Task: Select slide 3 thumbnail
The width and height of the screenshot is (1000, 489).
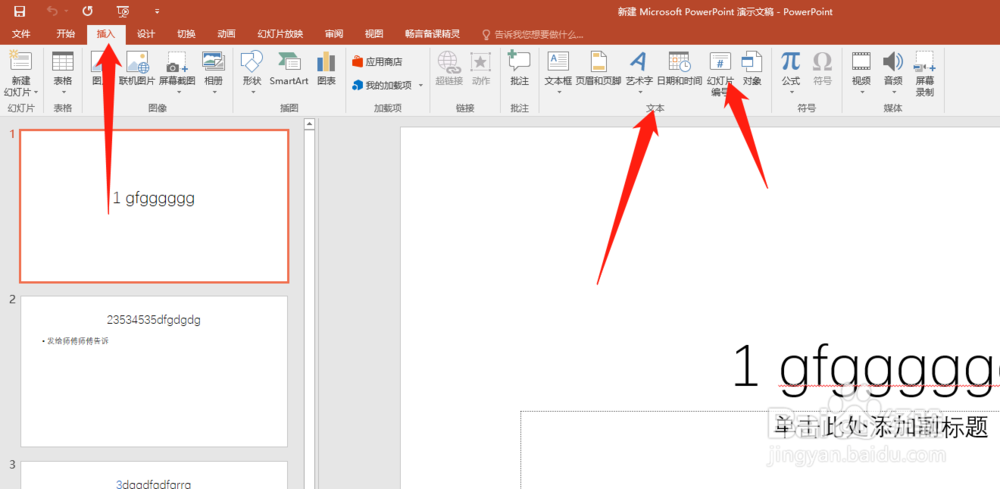Action: (x=154, y=475)
